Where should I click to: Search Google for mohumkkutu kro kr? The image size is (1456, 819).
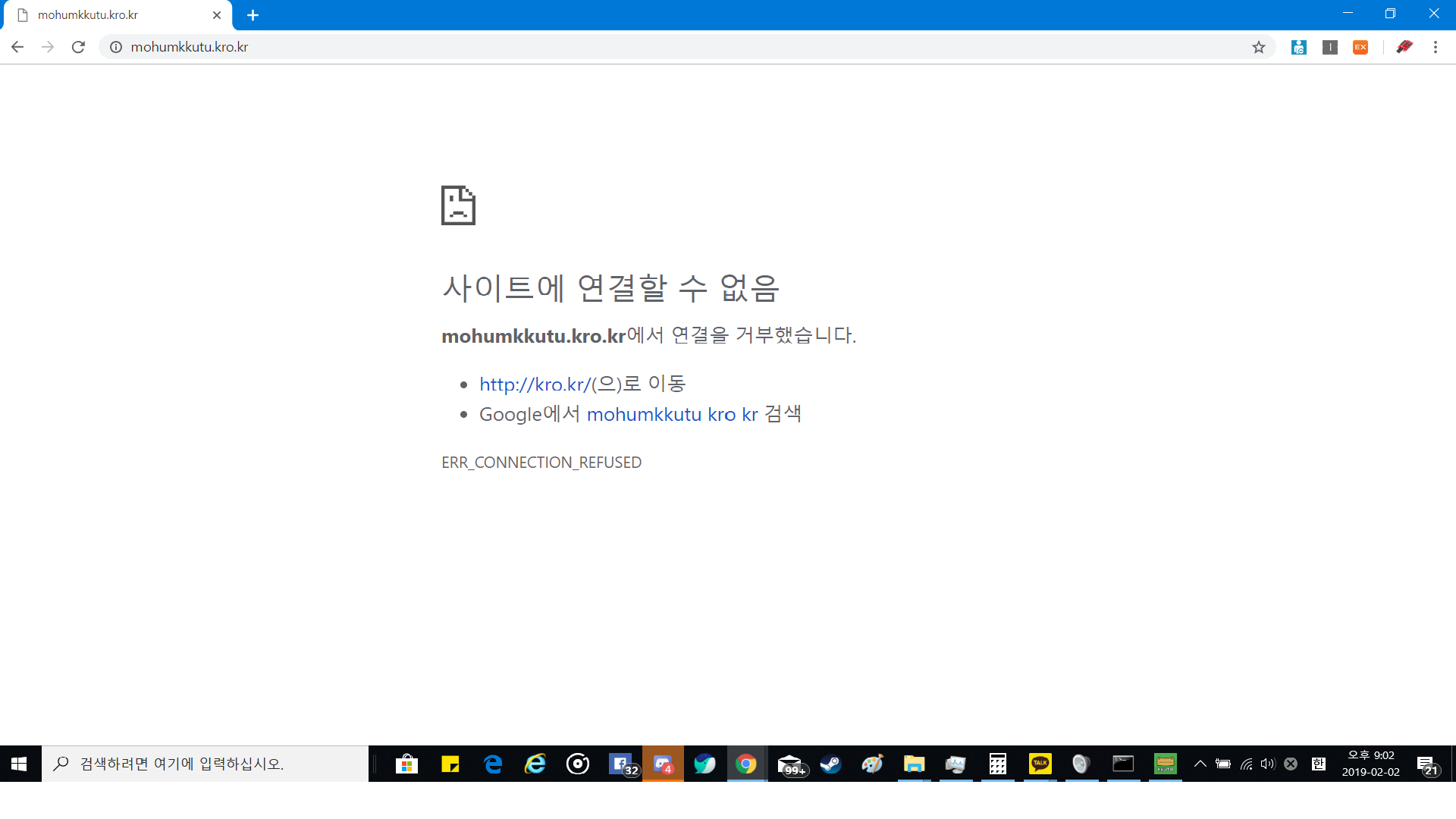pyautogui.click(x=673, y=414)
